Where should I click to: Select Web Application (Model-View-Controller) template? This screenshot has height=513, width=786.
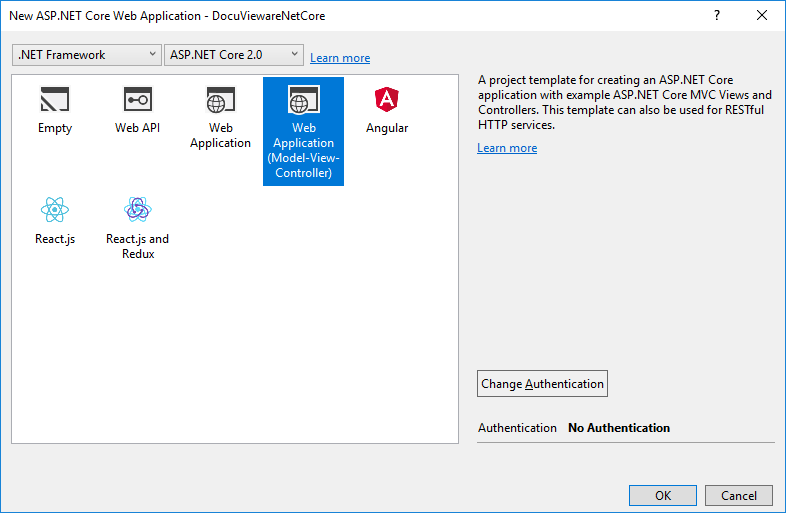click(303, 131)
